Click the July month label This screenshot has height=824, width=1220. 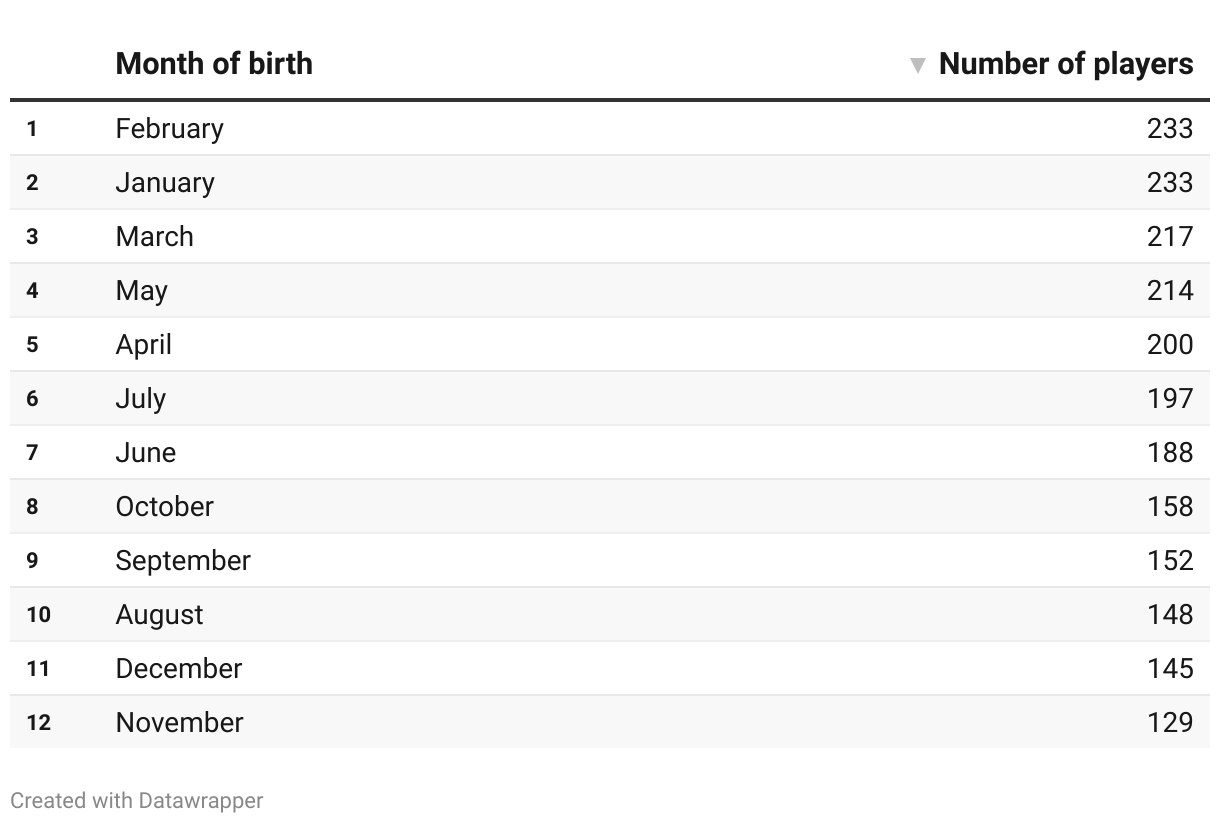[x=141, y=399]
